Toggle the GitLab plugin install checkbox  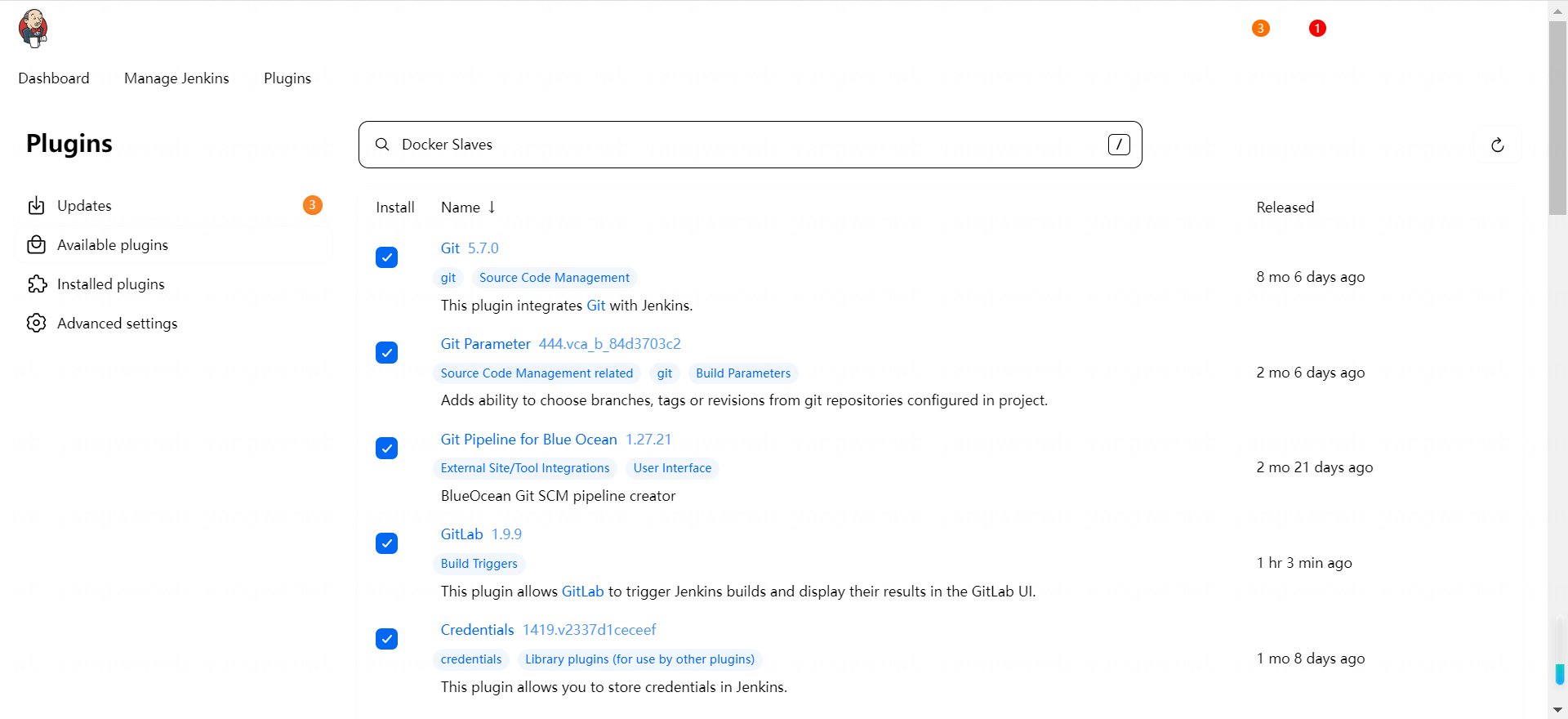386,543
